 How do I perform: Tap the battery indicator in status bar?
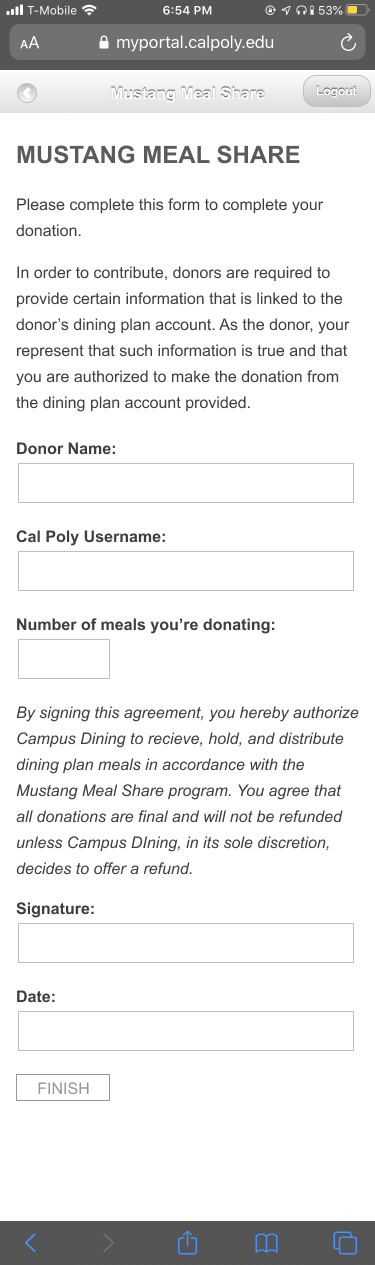(358, 10)
